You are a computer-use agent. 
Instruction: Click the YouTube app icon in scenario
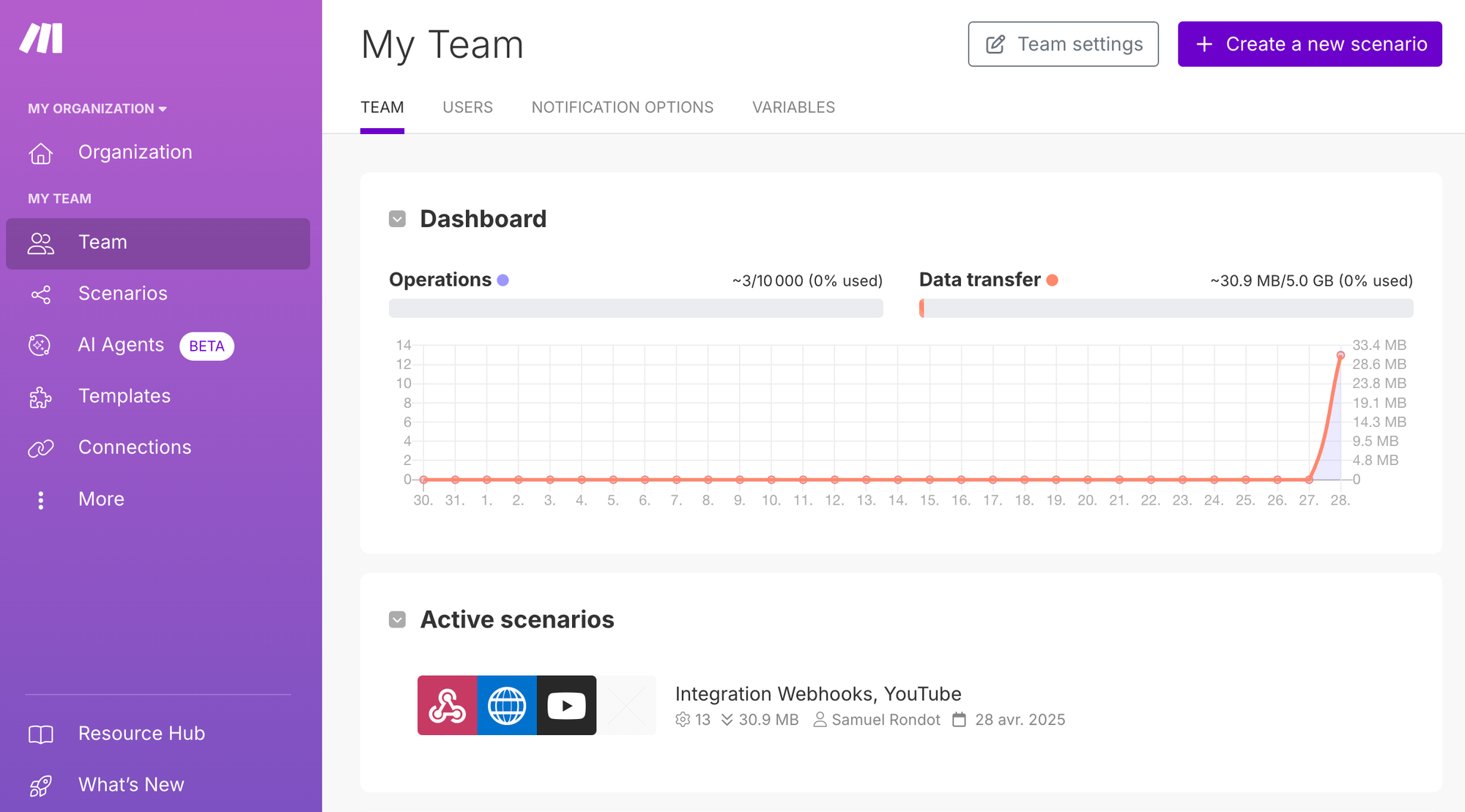coord(566,705)
